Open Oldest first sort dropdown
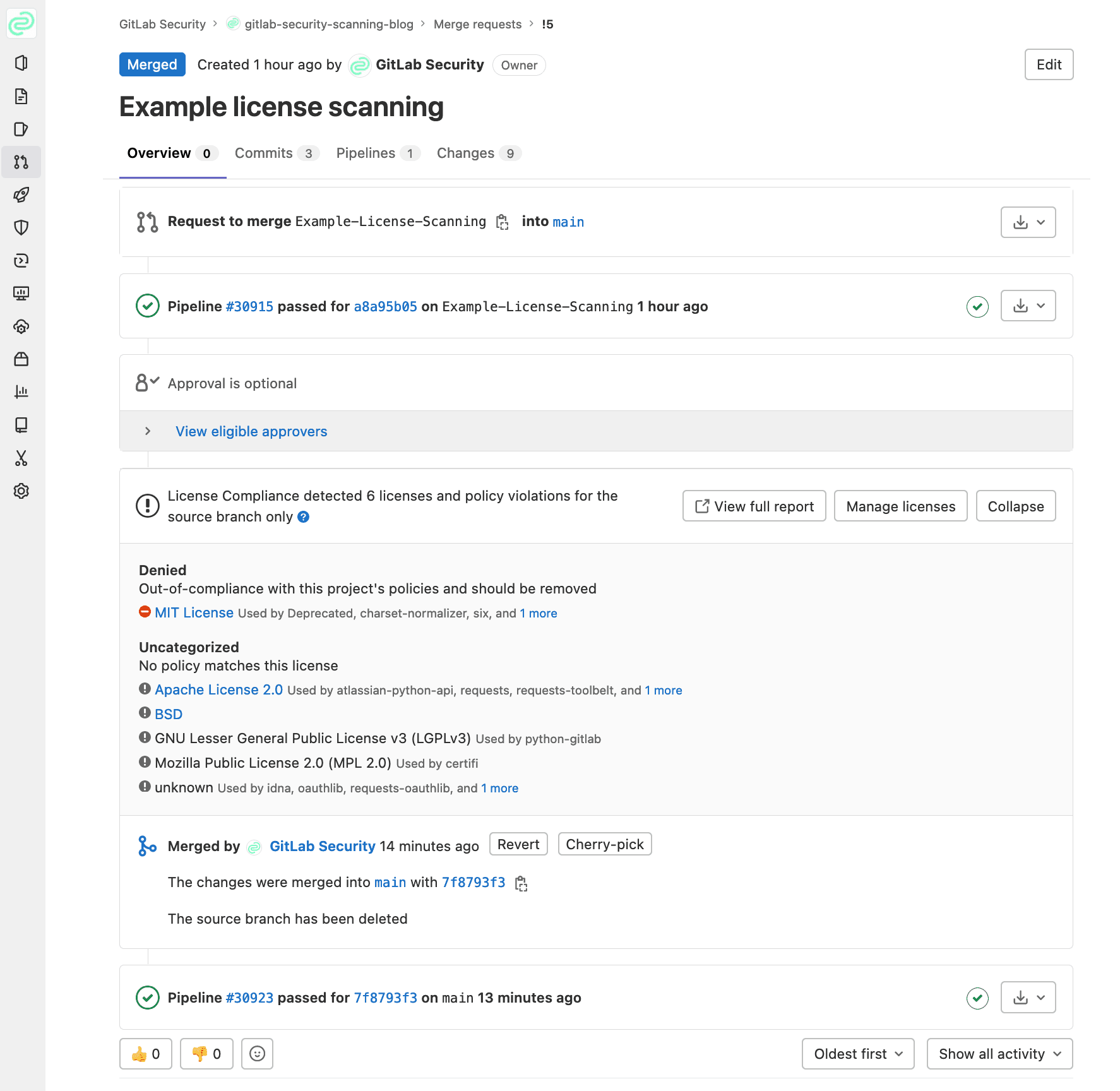Viewport: 1120px width, 1091px height. click(857, 1054)
